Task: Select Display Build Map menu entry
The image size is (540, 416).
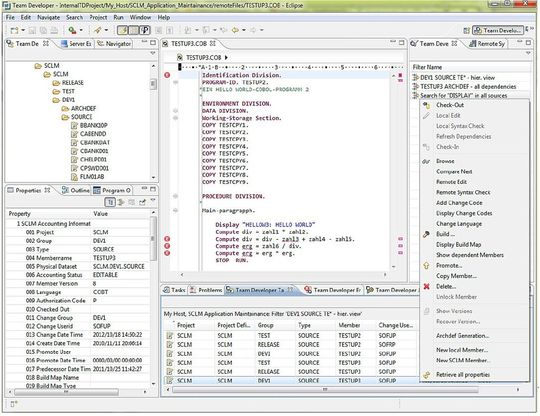Action: pos(458,245)
